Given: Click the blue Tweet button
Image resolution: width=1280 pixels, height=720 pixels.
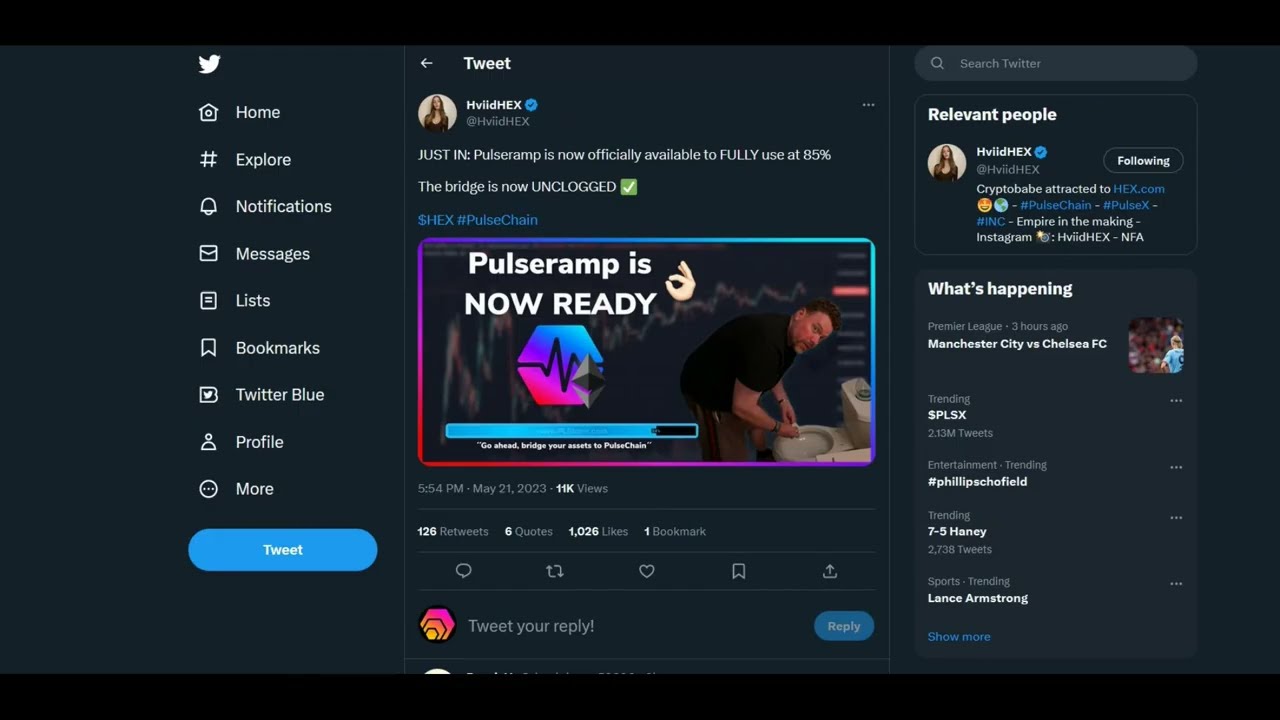Looking at the screenshot, I should pyautogui.click(x=283, y=550).
